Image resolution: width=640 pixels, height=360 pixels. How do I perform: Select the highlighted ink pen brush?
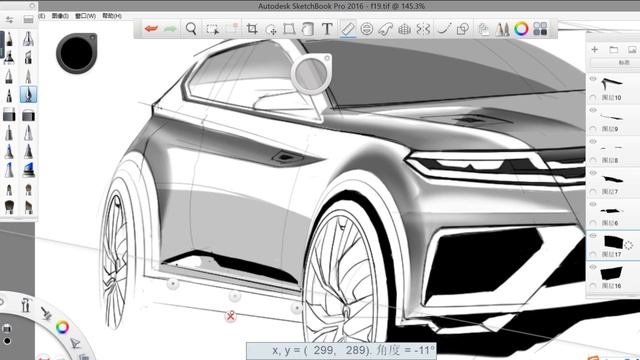pyautogui.click(x=28, y=95)
